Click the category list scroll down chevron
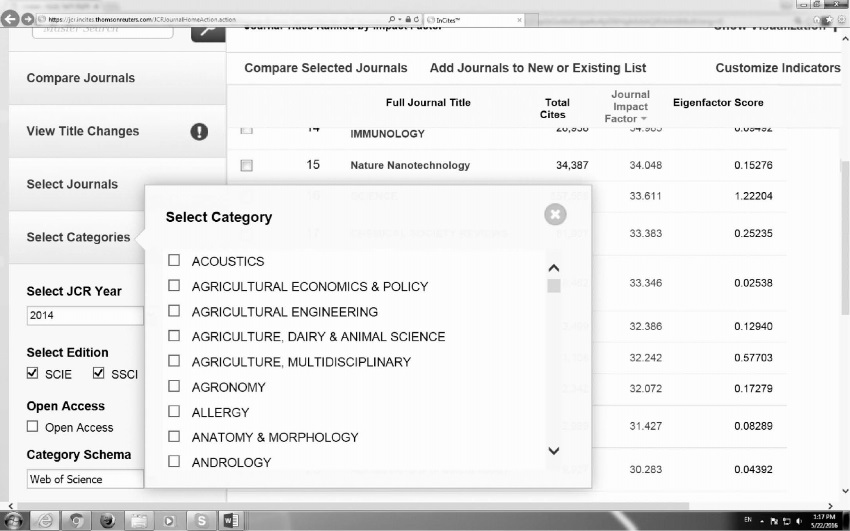Viewport: 850px width, 531px height. [553, 451]
